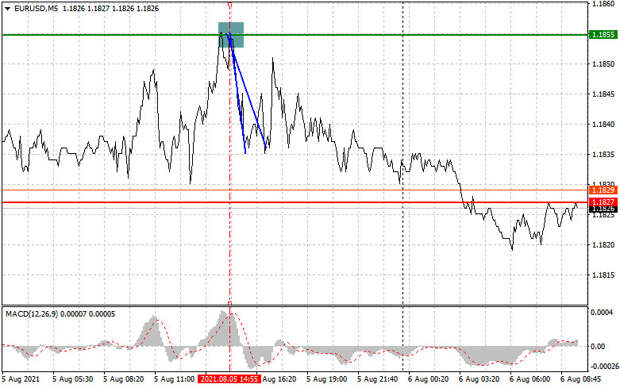The image size is (620, 388).
Task: Select the -0.00026 MACD scale value
Action: tap(605, 366)
